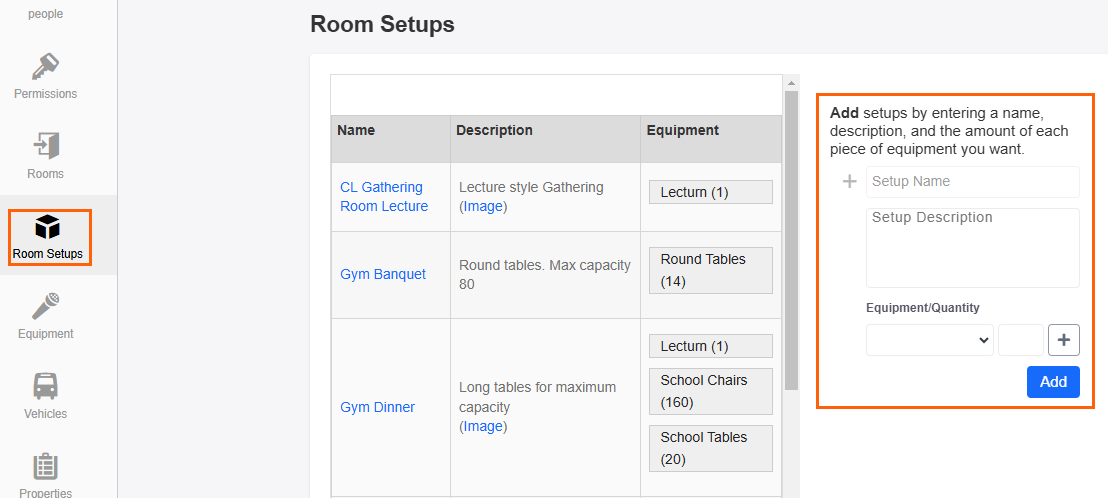
Task: Open Permissions via the key icon
Action: (x=45, y=67)
